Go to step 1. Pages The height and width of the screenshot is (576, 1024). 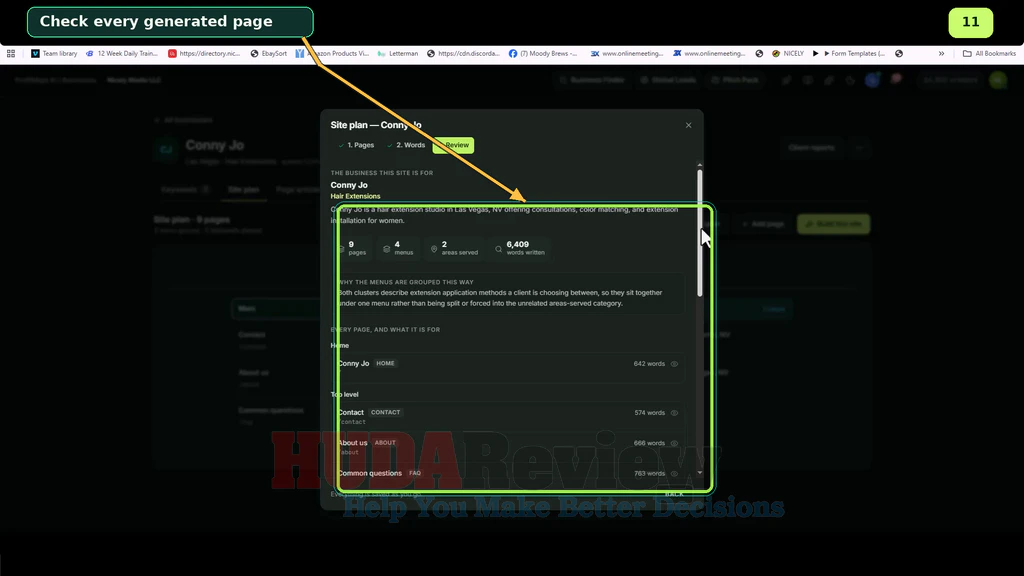click(356, 145)
